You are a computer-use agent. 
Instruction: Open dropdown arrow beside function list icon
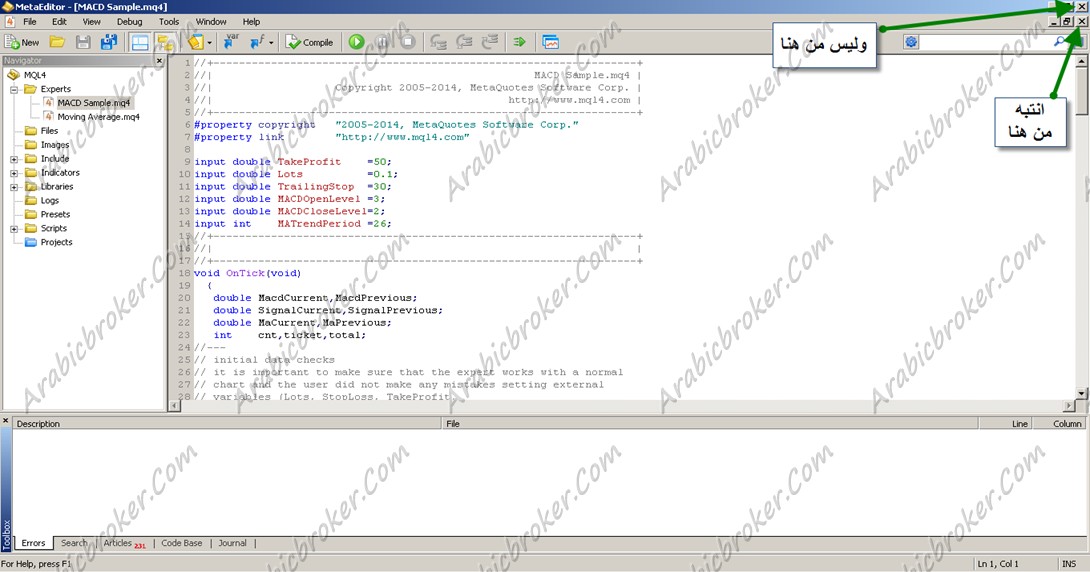click(x=271, y=43)
